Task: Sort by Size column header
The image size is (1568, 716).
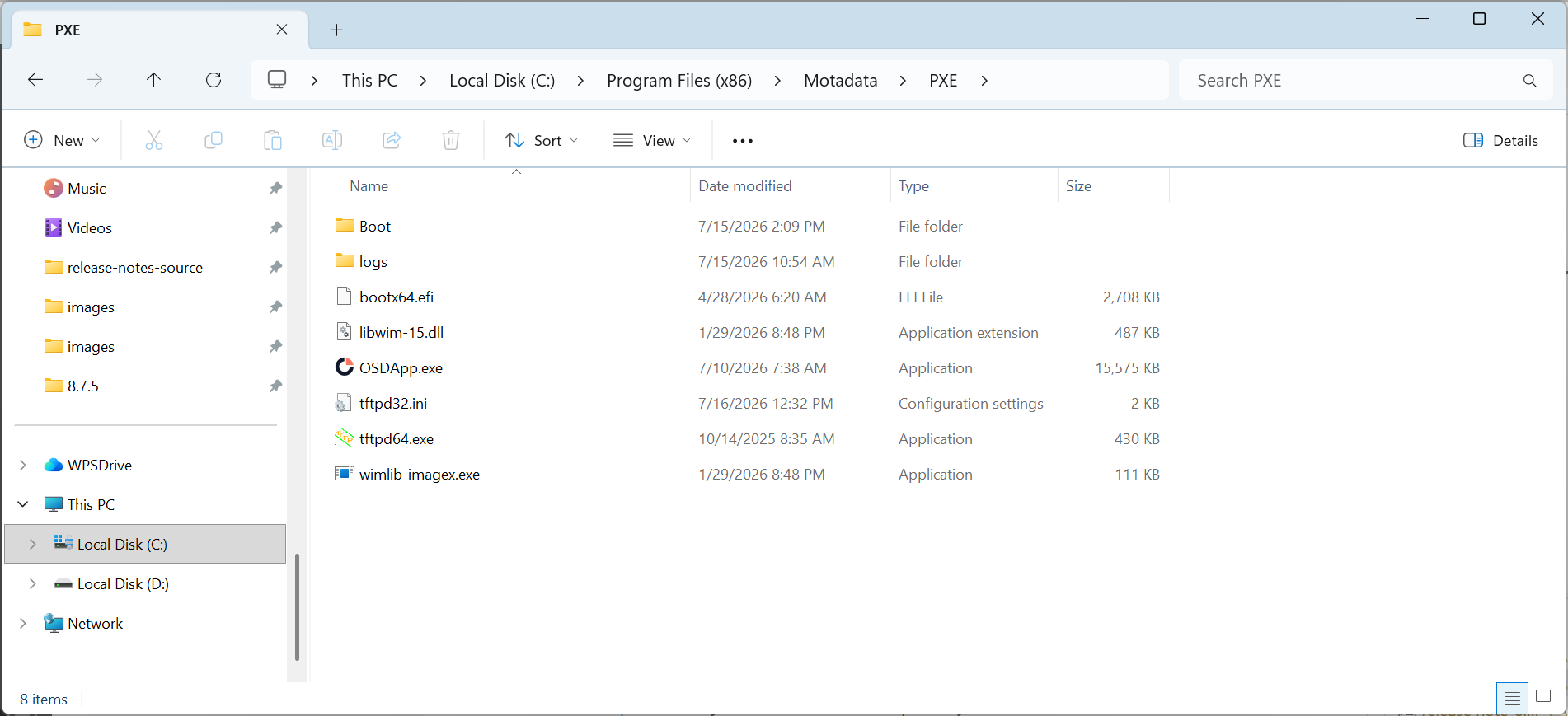Action: coord(1078,186)
